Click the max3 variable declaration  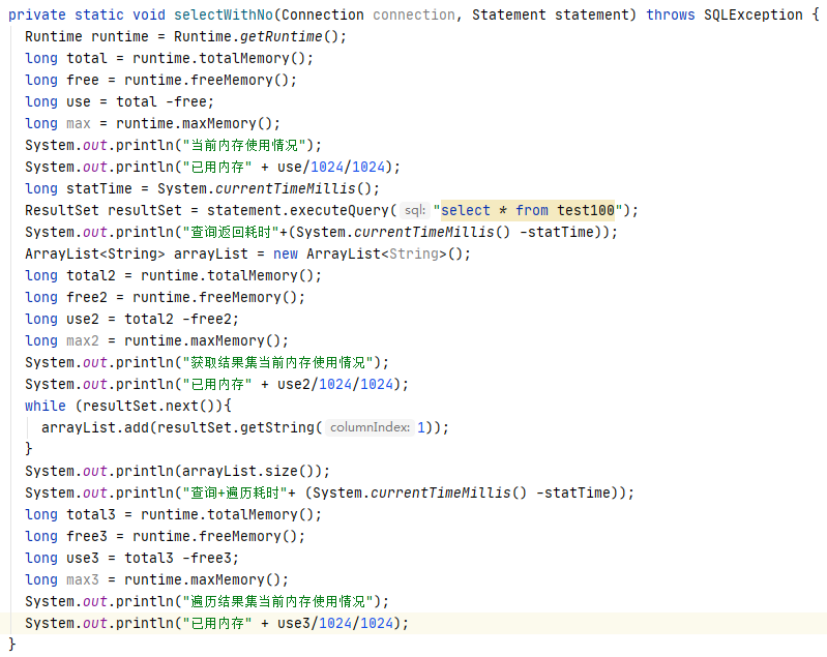point(82,579)
